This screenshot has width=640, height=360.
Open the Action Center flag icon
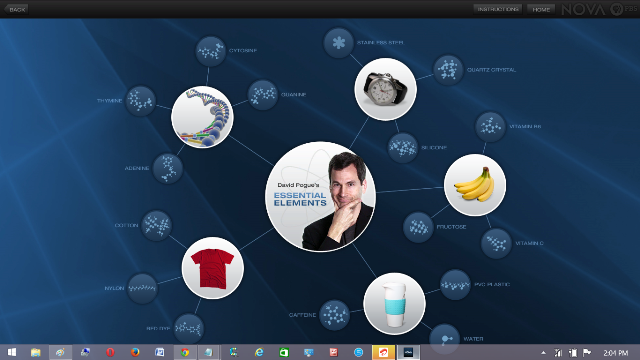[587, 353]
